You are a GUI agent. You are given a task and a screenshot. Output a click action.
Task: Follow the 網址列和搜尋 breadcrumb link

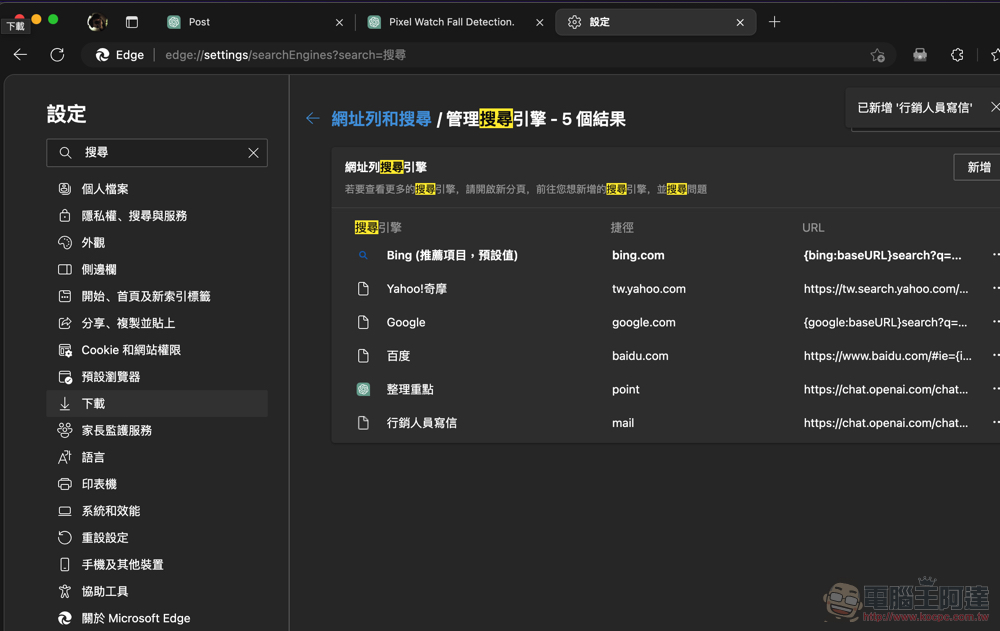pos(381,119)
